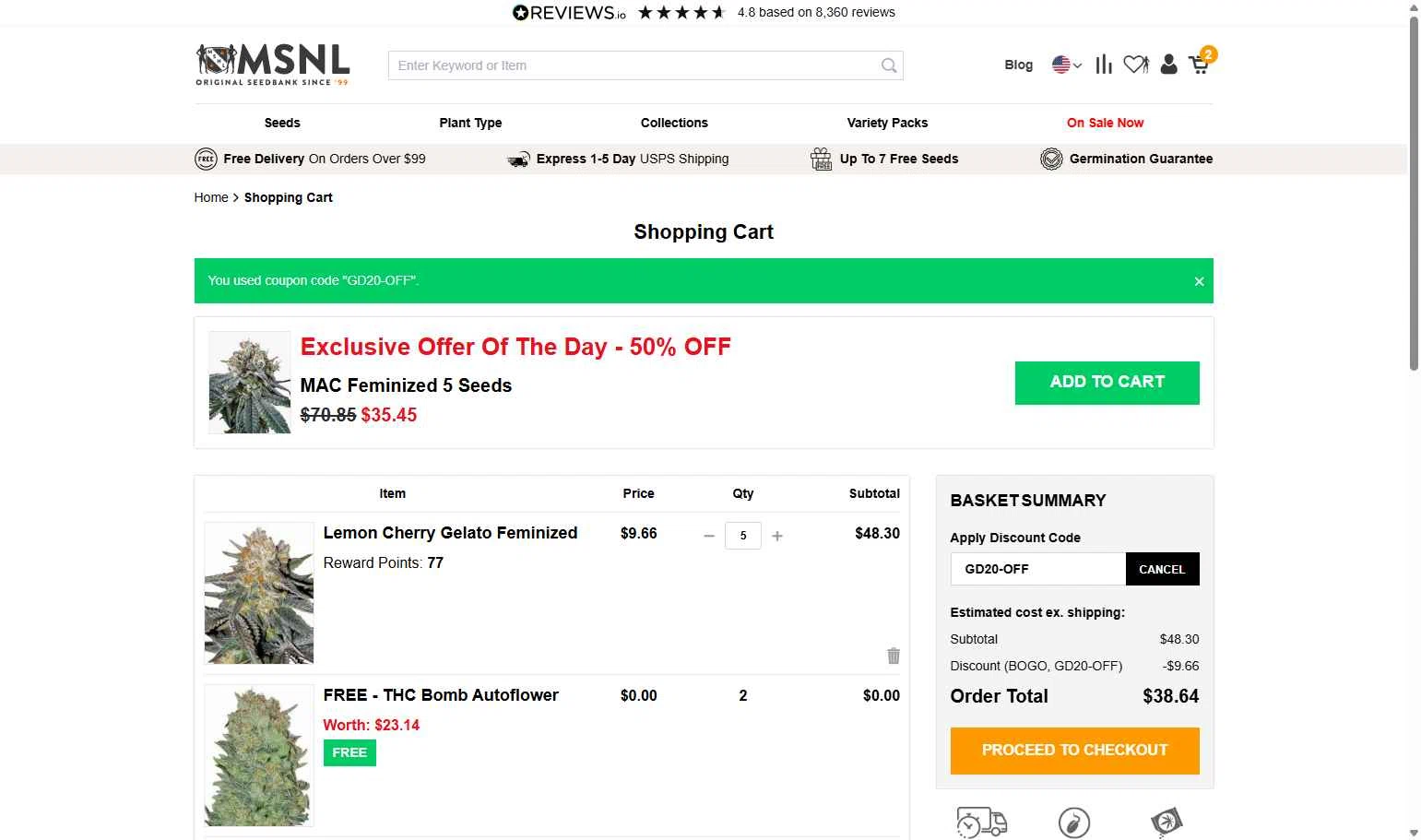Viewport: 1421px width, 840px height.
Task: Open the Collections menu
Action: click(674, 123)
